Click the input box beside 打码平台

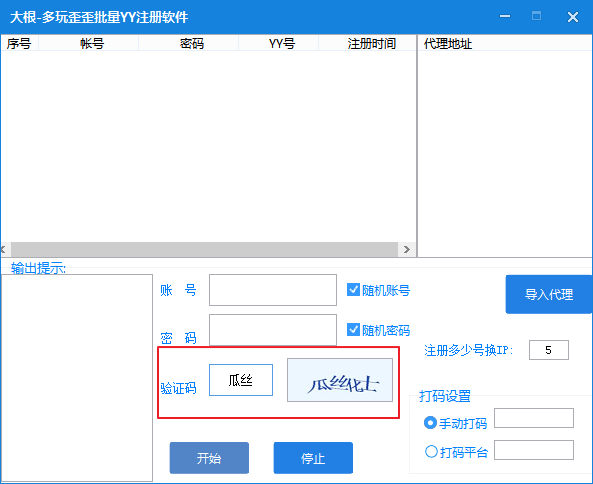534,450
